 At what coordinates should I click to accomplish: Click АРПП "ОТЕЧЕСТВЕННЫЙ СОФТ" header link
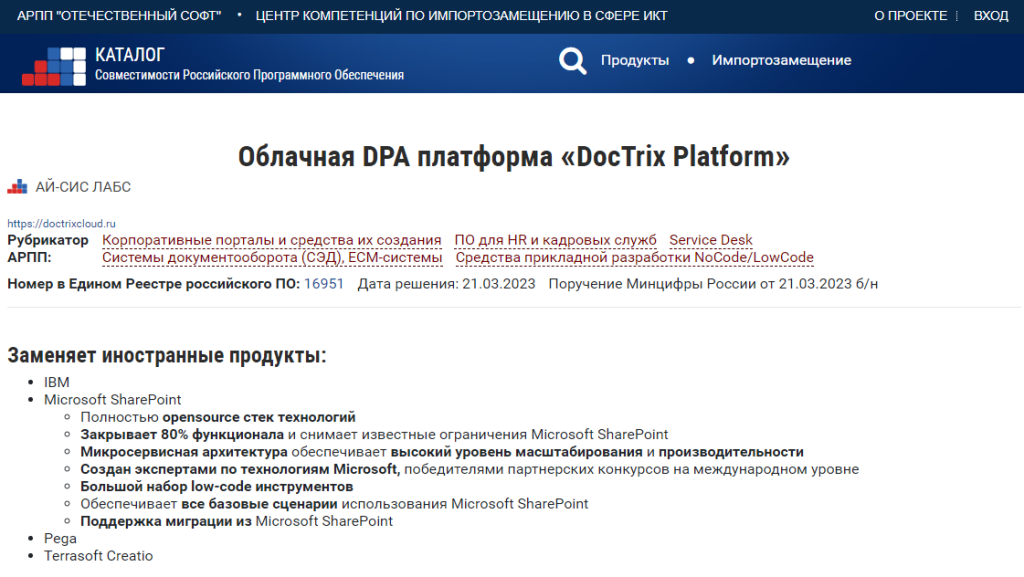point(119,16)
